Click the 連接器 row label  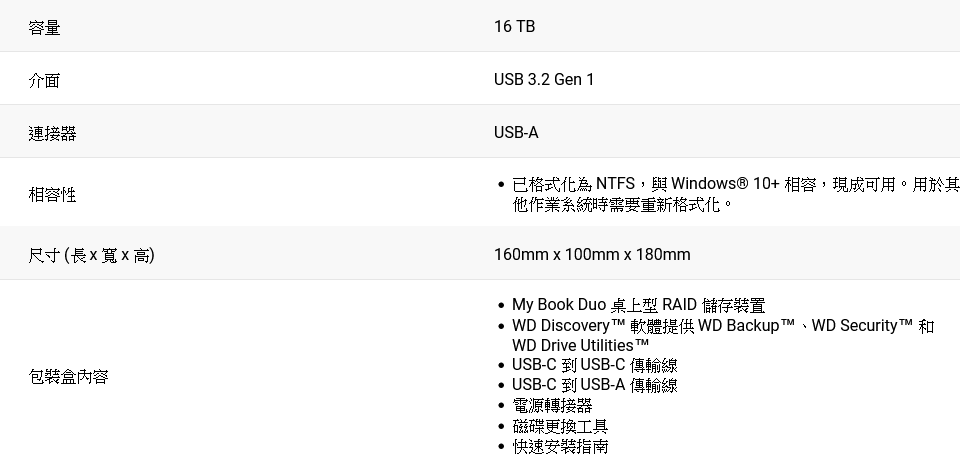52,133
